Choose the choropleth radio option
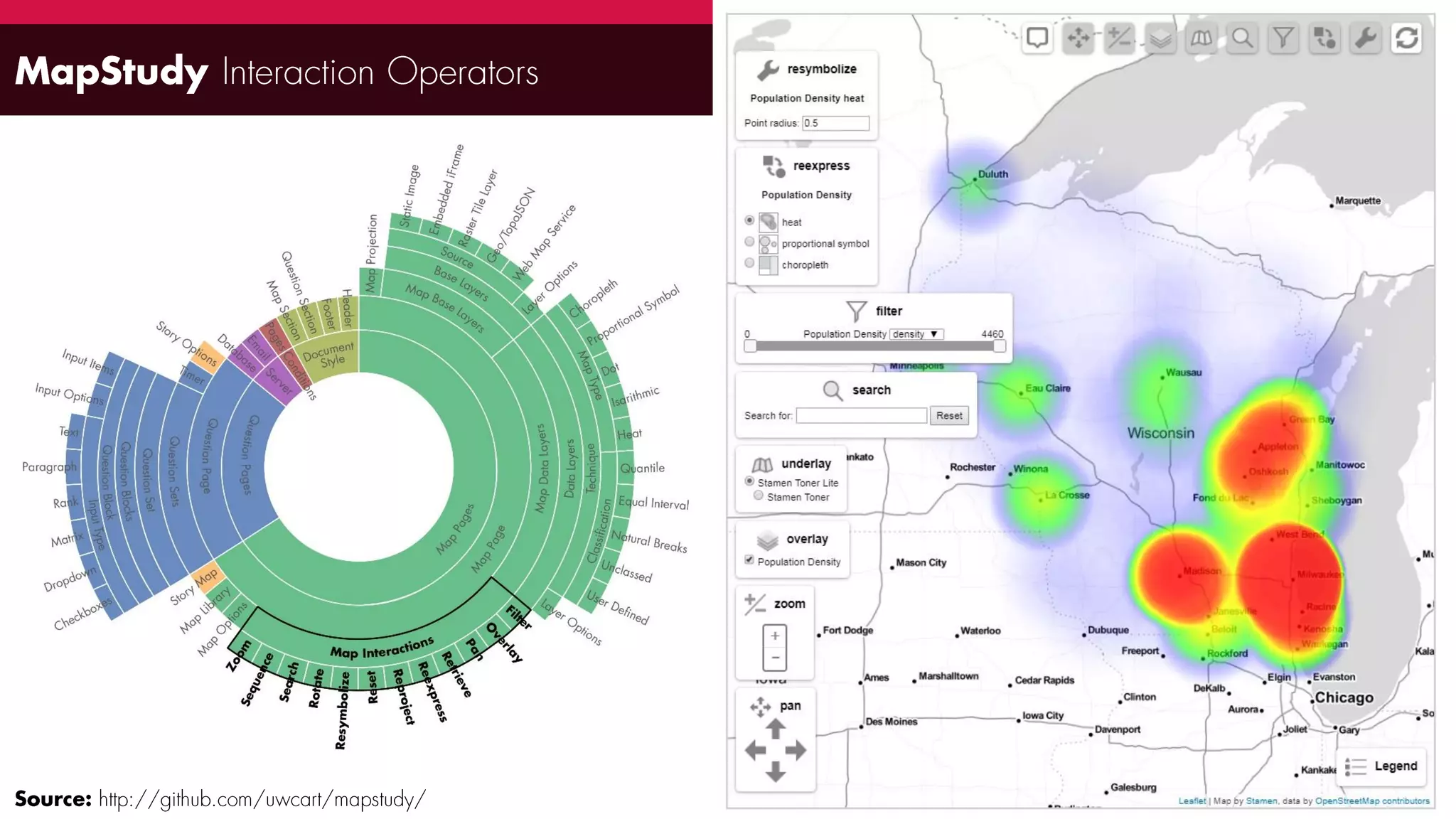 click(x=749, y=263)
